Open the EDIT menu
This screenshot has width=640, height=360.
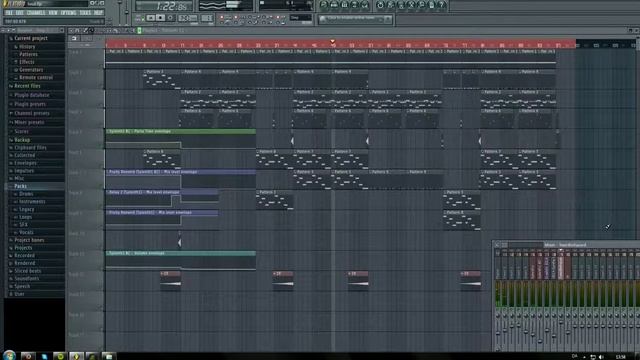coord(20,13)
